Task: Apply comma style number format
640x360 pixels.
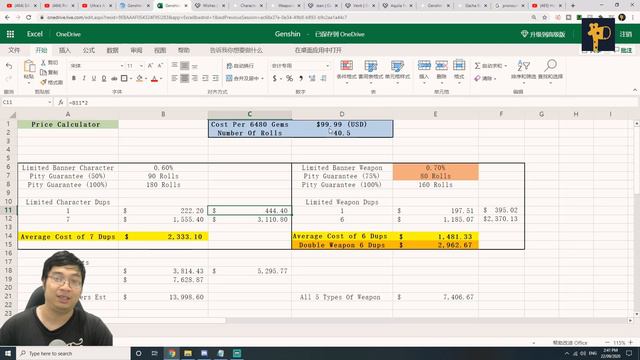Action: point(301,78)
